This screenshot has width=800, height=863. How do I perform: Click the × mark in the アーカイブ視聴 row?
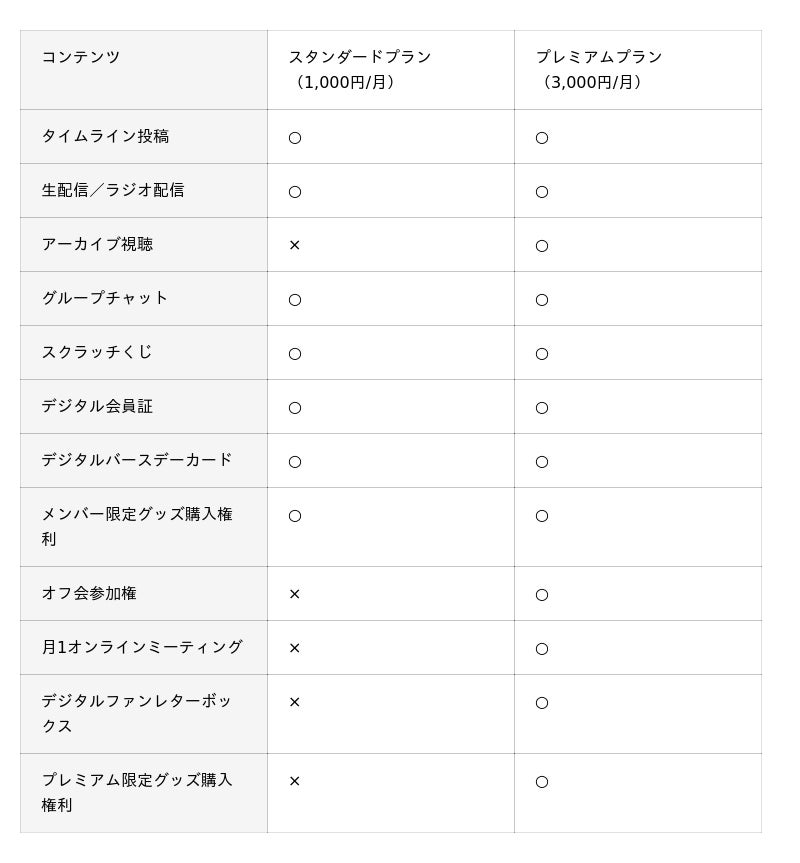pos(294,245)
